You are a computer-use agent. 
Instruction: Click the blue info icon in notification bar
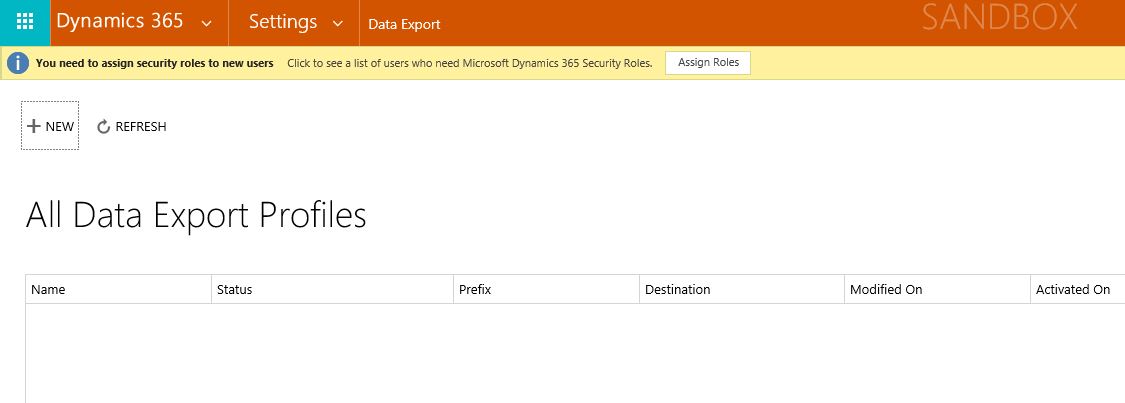[18, 63]
